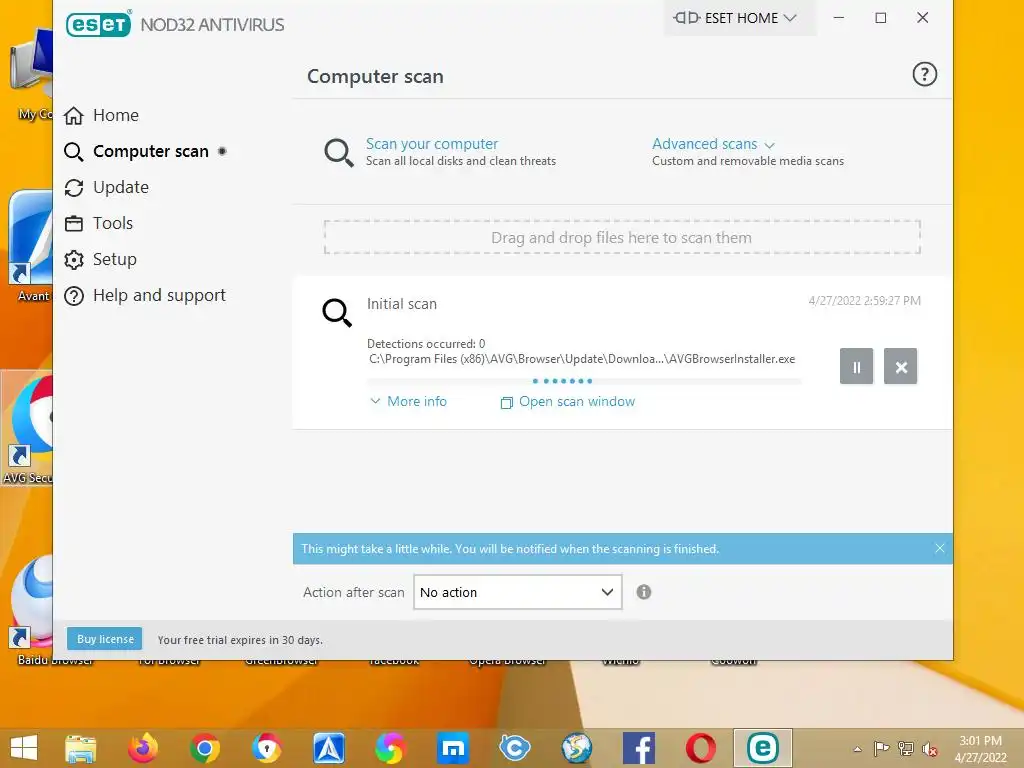Image resolution: width=1024 pixels, height=768 pixels.
Task: Expand More info for the scan
Action: [x=409, y=401]
